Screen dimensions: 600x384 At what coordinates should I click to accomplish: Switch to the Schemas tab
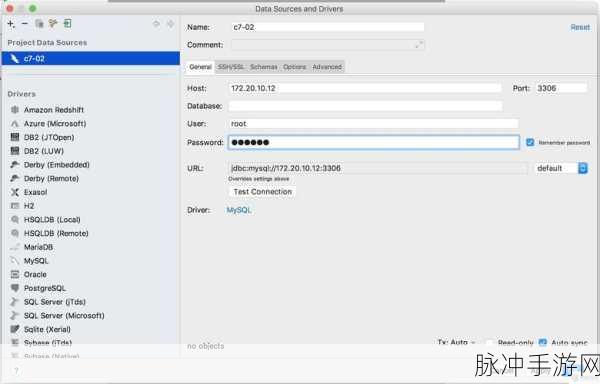[x=264, y=67]
